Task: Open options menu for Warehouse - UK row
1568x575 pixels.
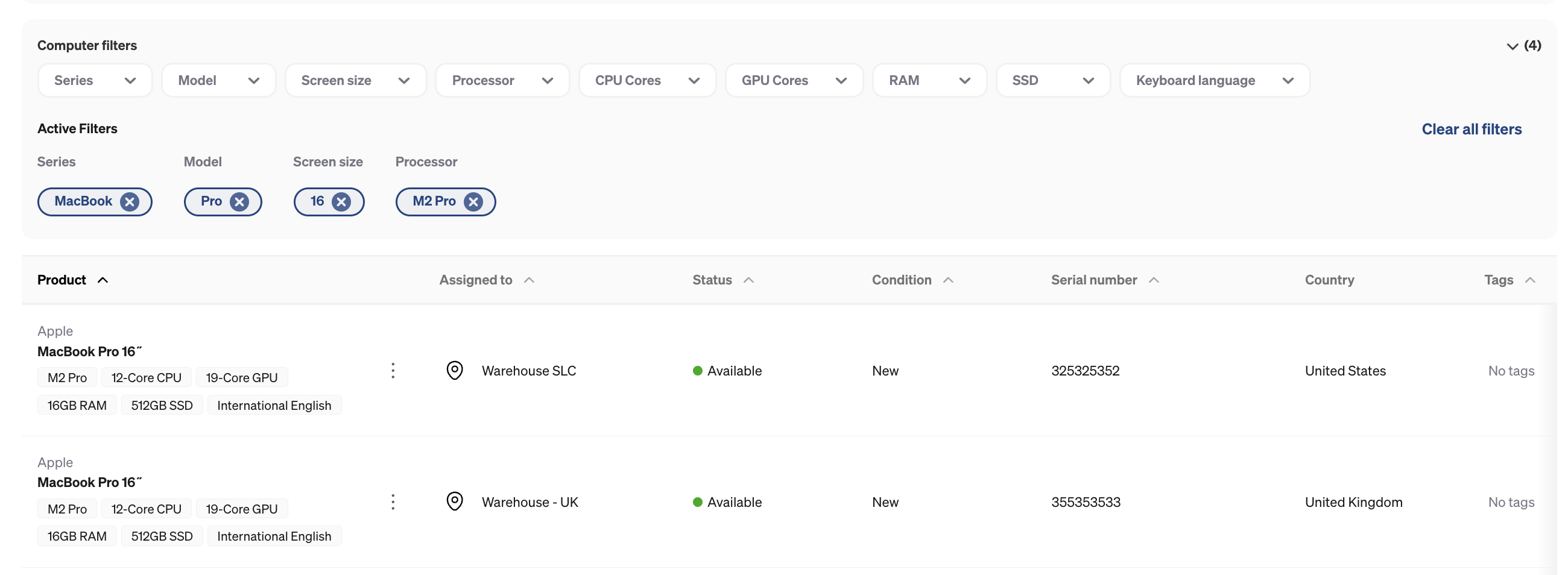Action: click(393, 502)
